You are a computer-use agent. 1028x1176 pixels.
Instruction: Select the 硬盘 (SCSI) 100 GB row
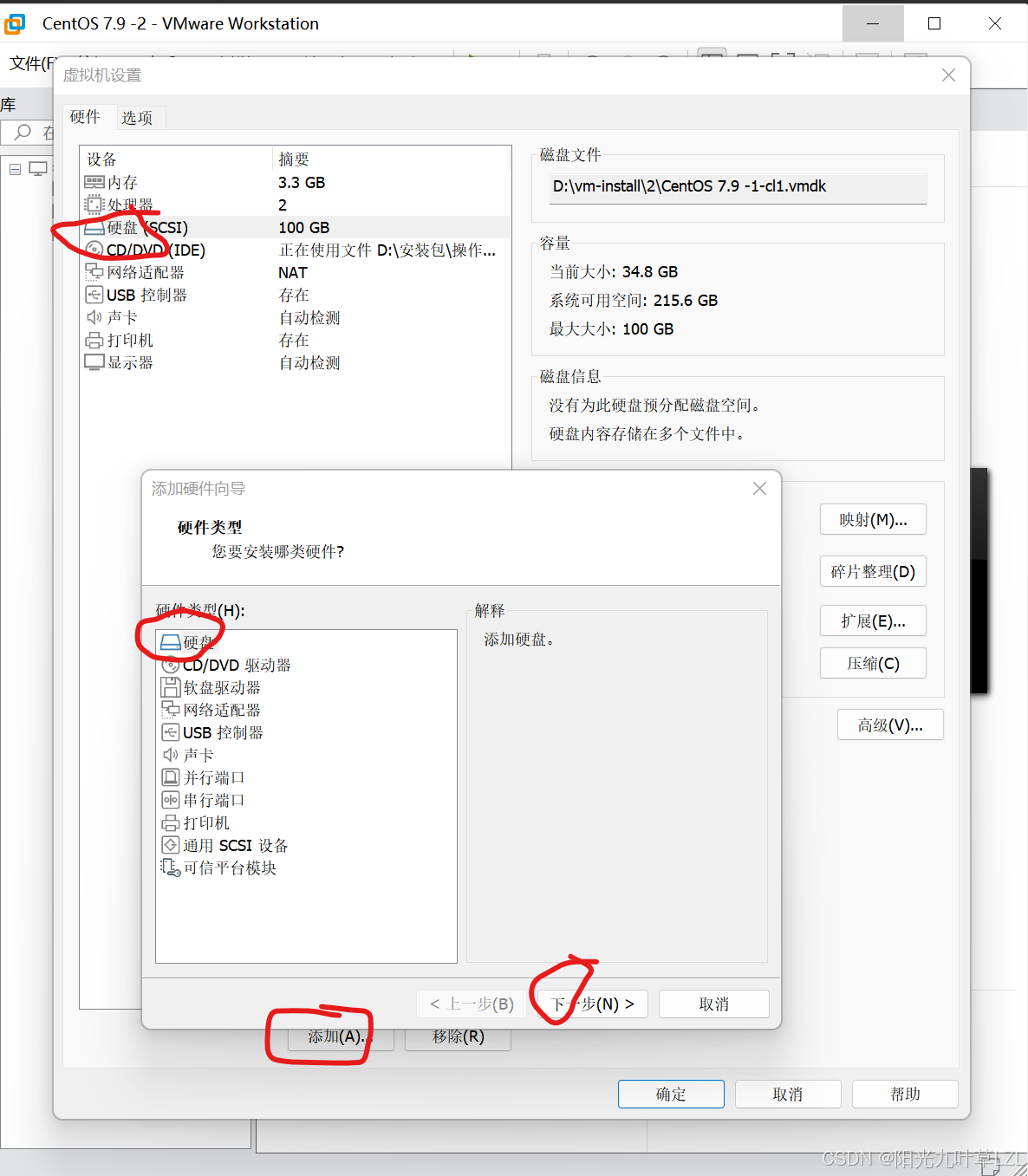[x=296, y=227]
